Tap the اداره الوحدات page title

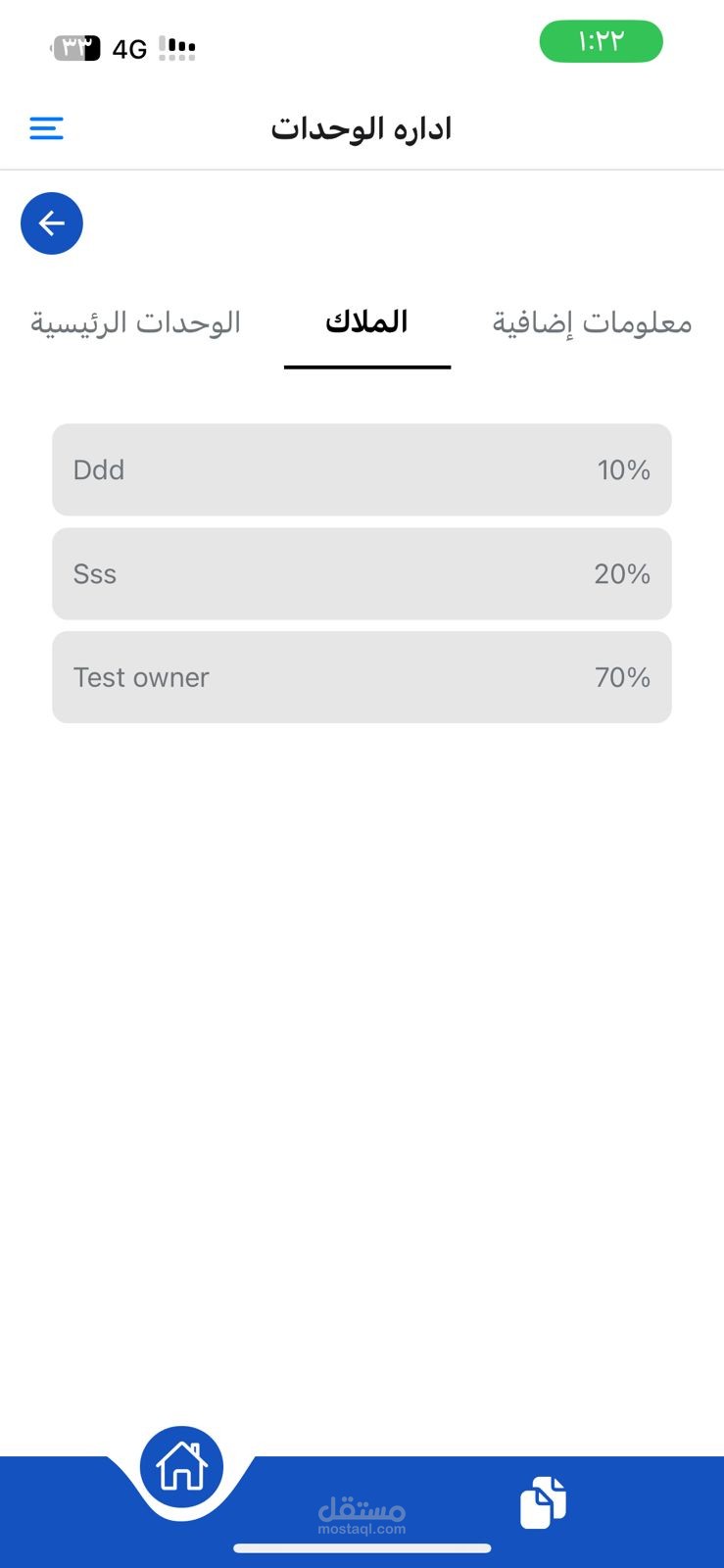click(x=362, y=128)
